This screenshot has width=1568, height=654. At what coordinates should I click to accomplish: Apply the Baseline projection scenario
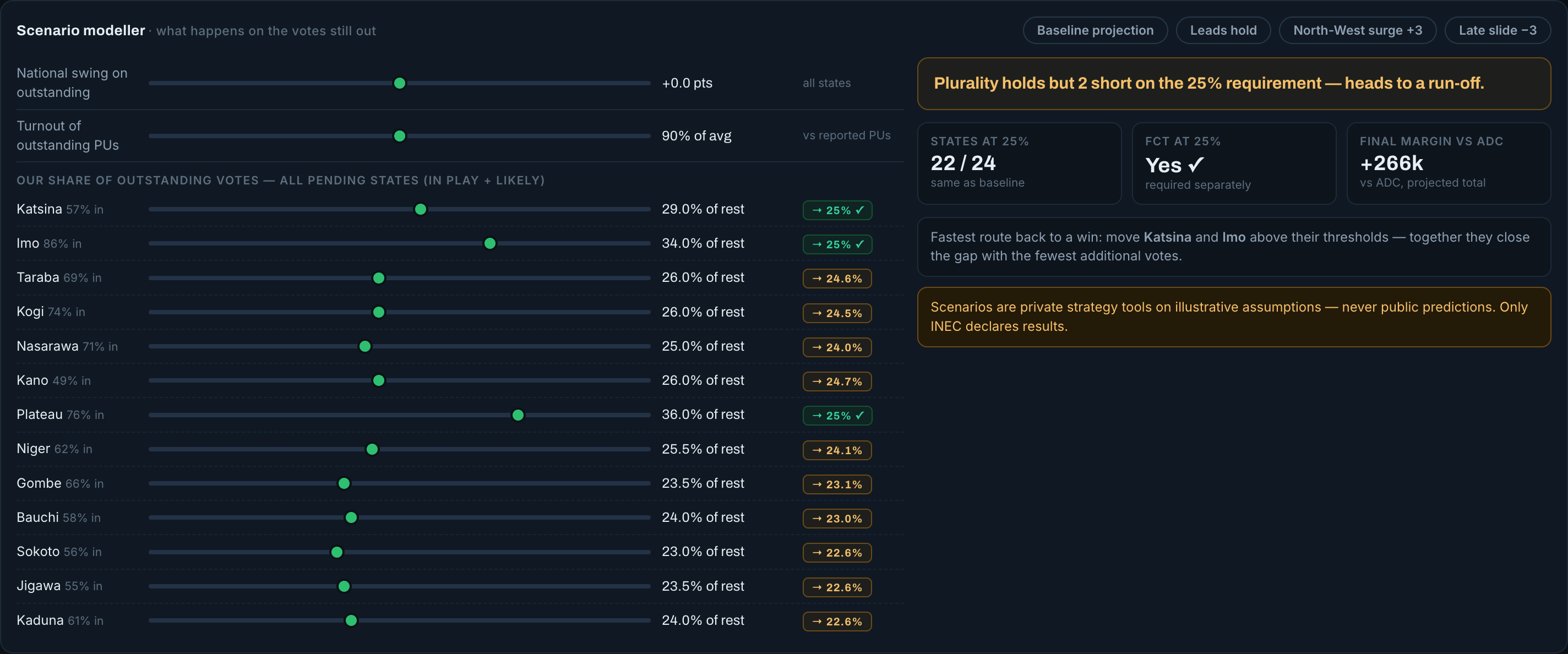1095,30
